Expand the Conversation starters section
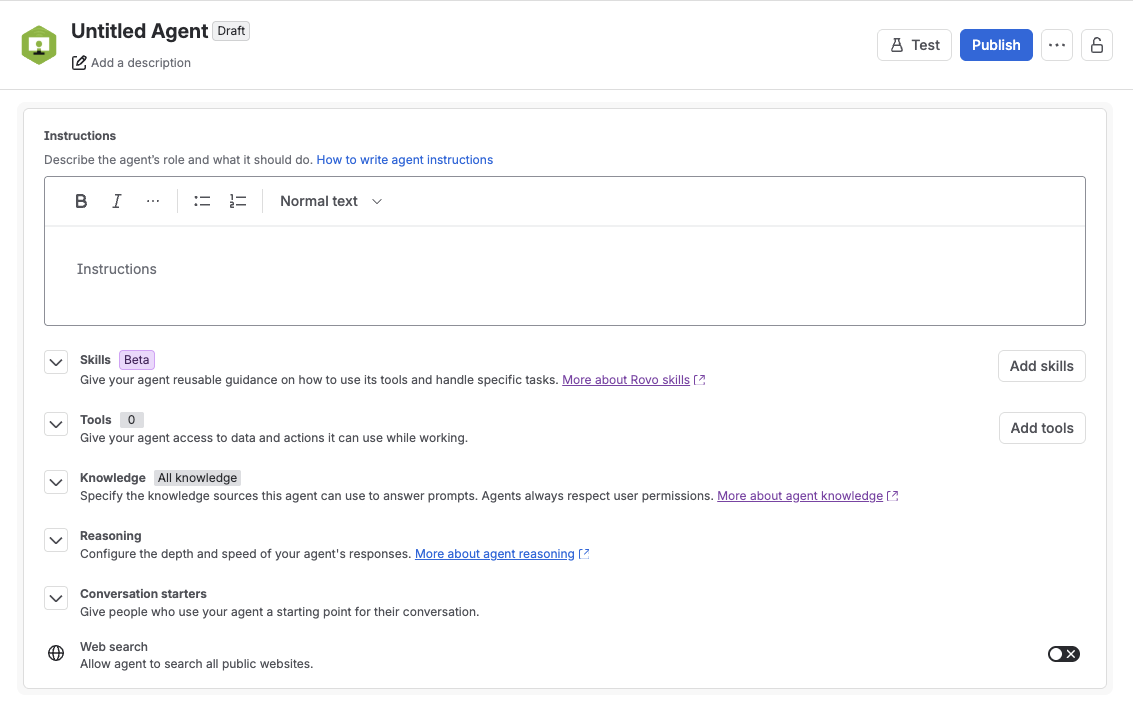 point(56,598)
